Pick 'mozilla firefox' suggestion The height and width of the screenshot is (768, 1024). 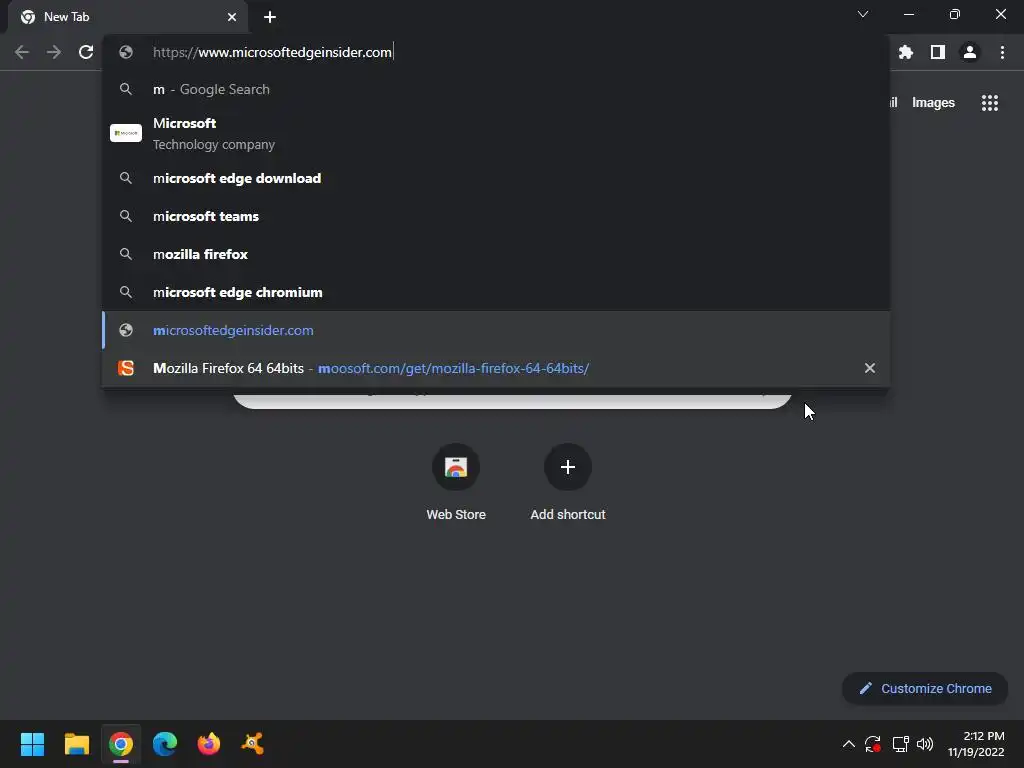tap(496, 254)
